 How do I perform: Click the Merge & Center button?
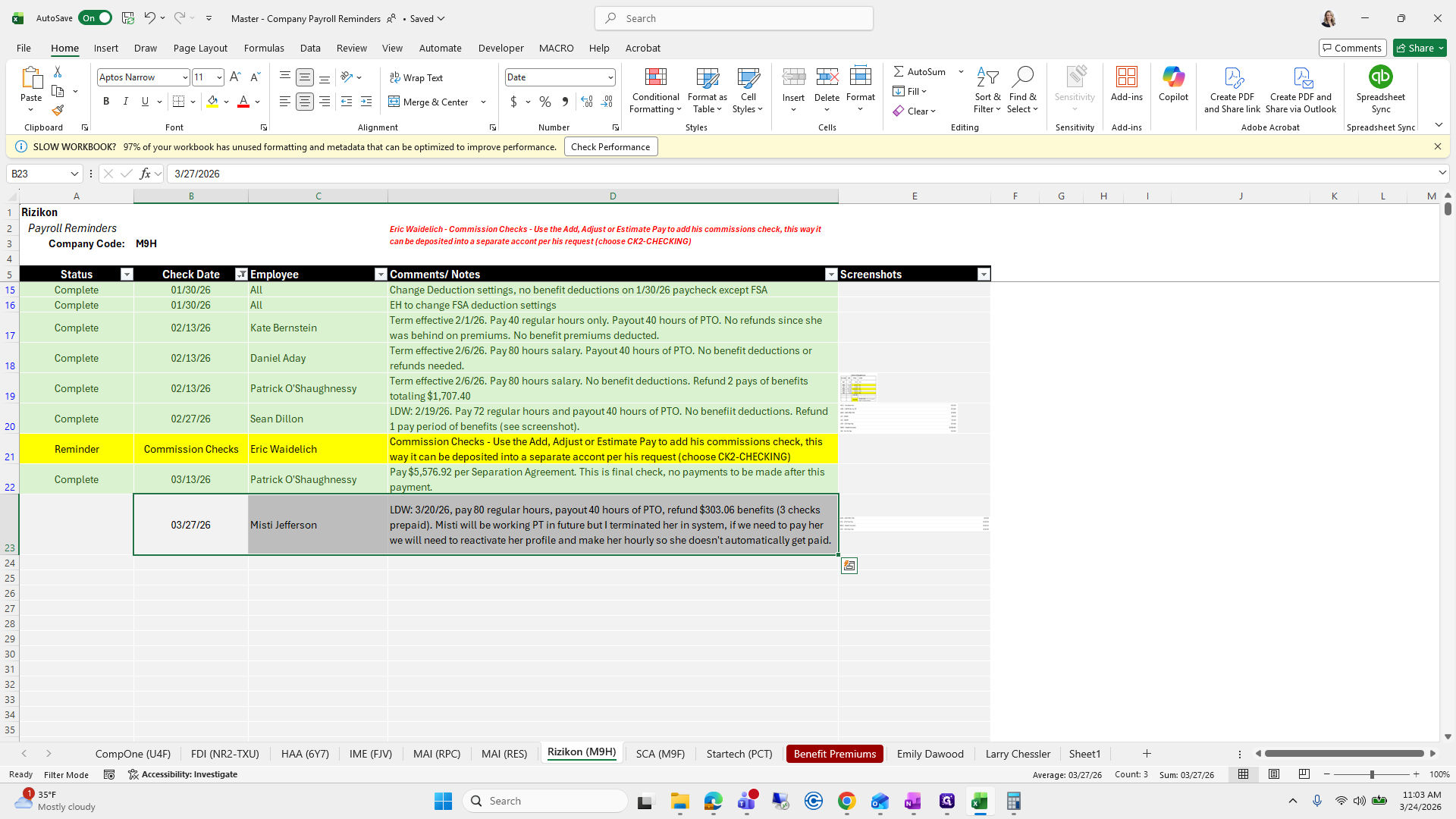click(x=429, y=102)
